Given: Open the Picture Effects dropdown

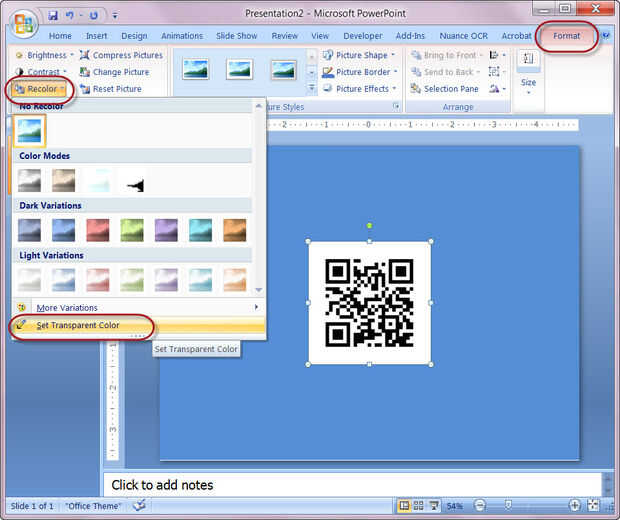Looking at the screenshot, I should 359,89.
